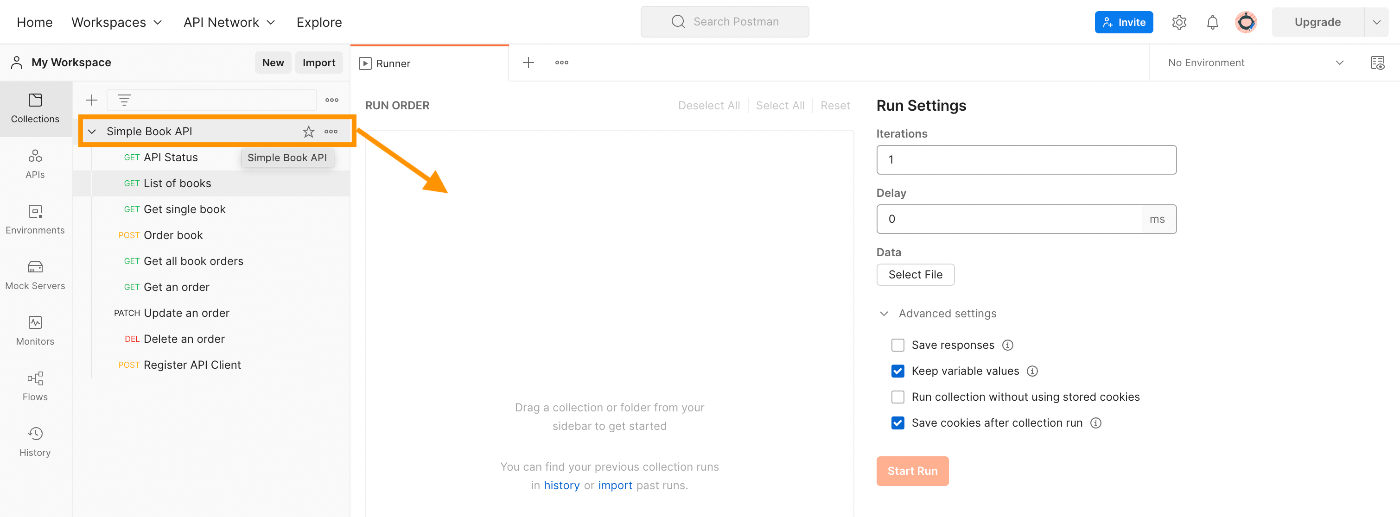Open the No Environment selector

pos(1255,62)
